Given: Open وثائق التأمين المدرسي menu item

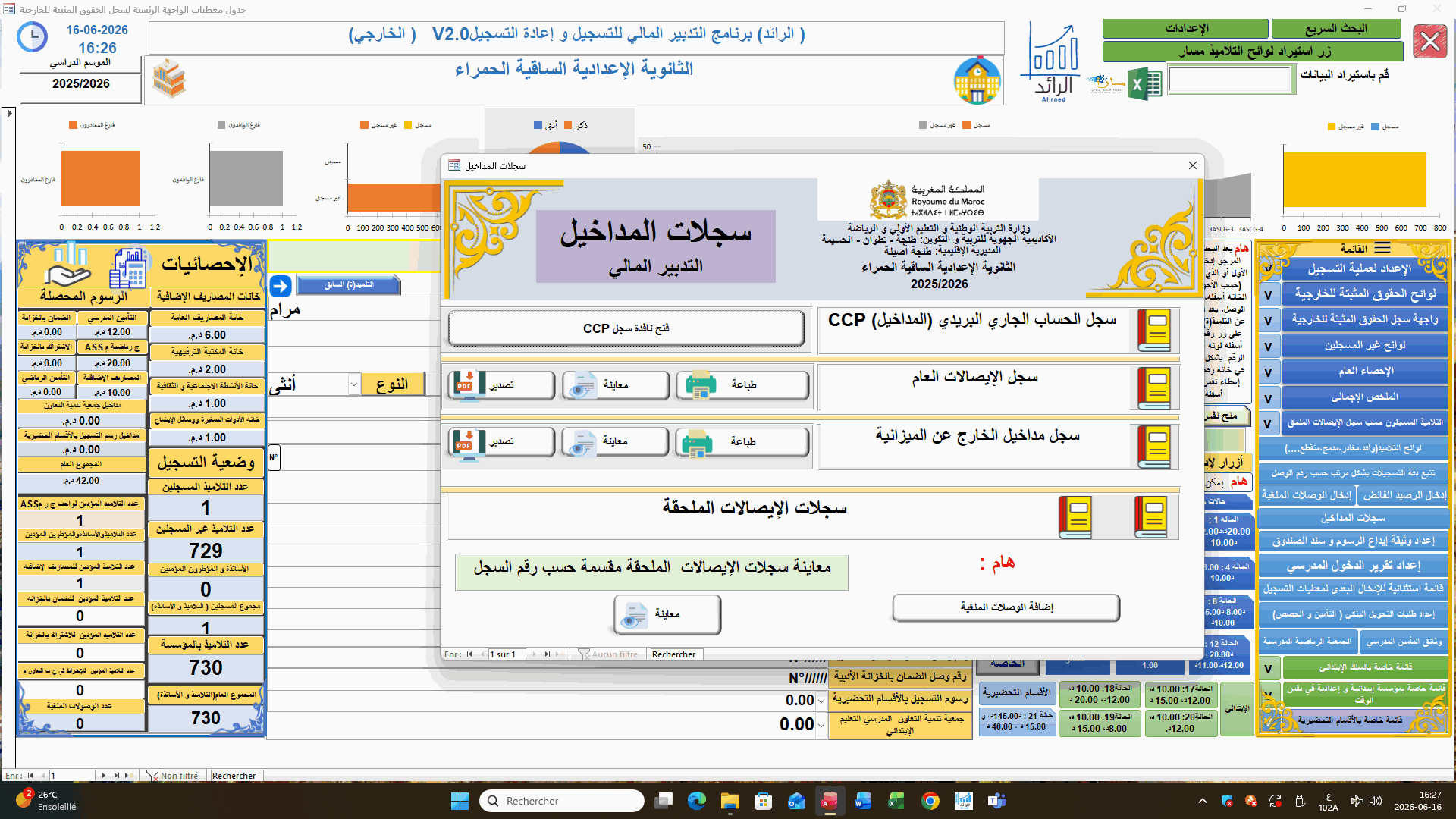Looking at the screenshot, I should click(1404, 642).
